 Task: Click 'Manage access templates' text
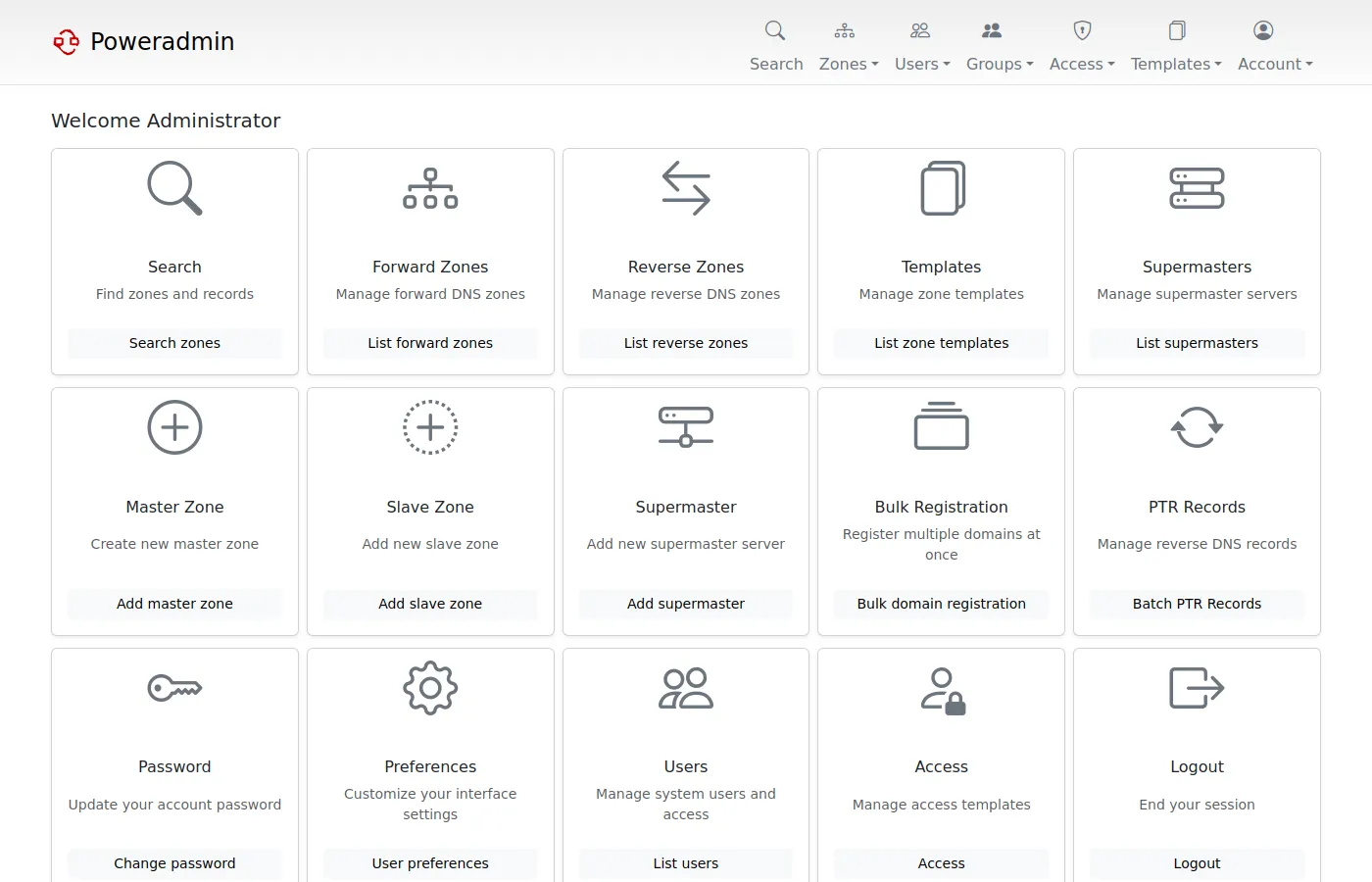942,805
